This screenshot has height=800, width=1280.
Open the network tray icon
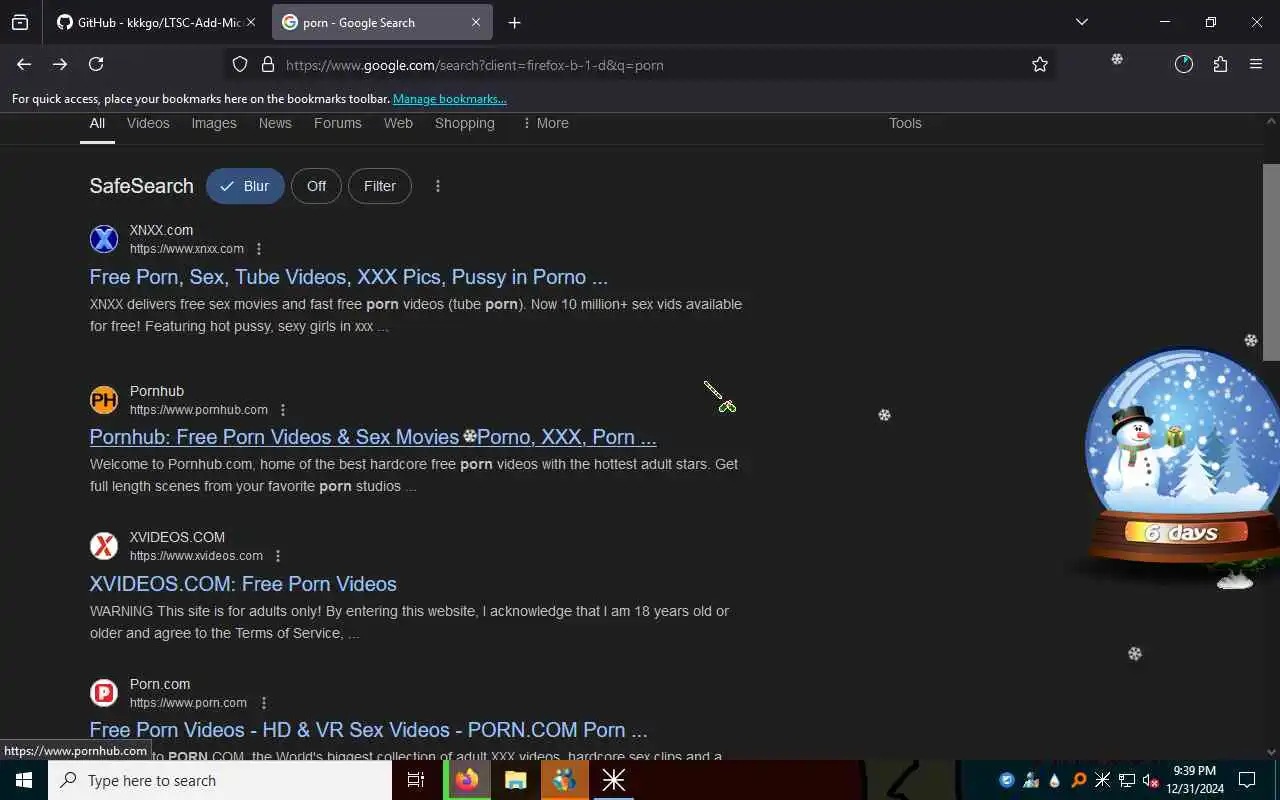click(1127, 780)
